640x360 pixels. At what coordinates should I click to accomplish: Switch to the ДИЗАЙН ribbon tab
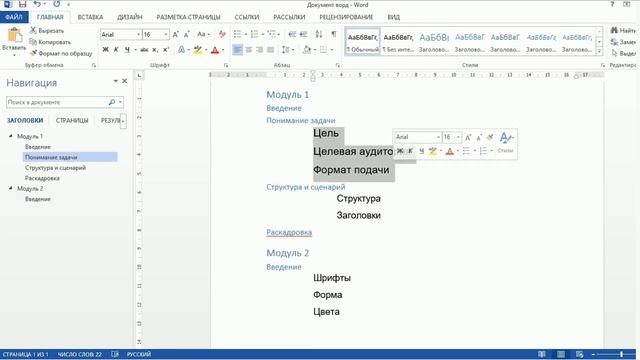tap(129, 17)
